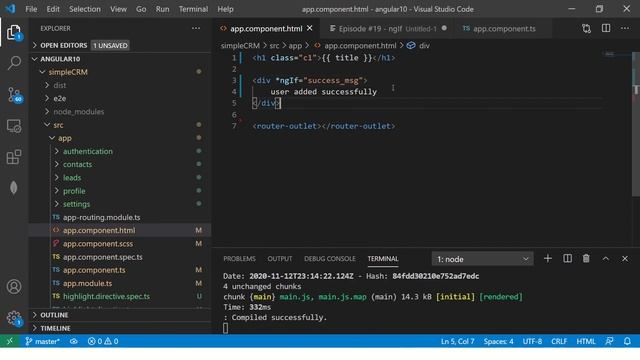The image size is (640, 360).
Task: Maximize the terminal panel size
Action: [x=606, y=259]
